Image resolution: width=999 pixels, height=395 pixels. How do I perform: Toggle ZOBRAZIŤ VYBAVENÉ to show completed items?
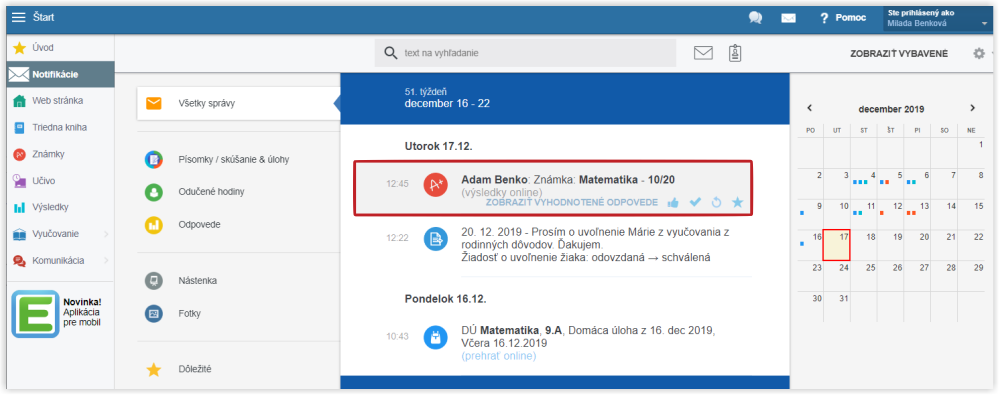[899, 54]
